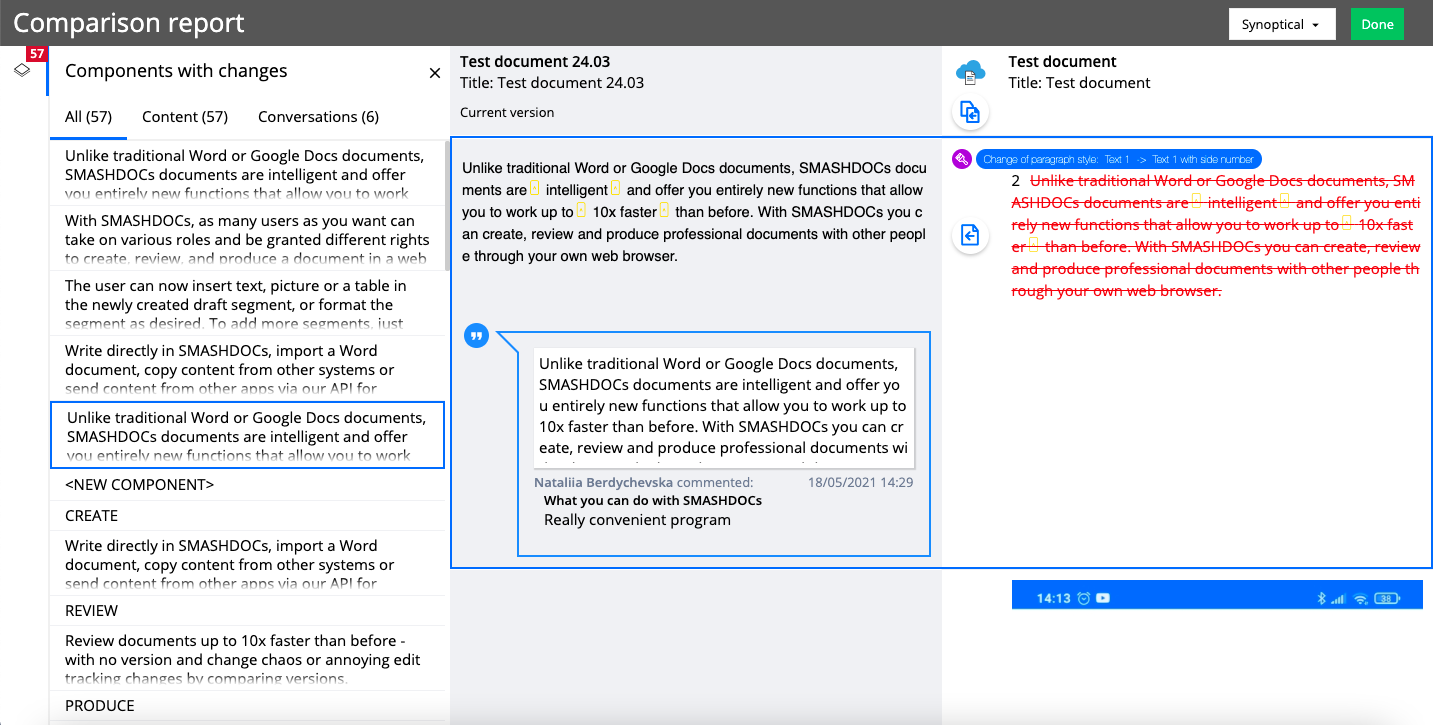The height and width of the screenshot is (725, 1433).
Task: Click the current version paragraph text
Action: tap(693, 212)
